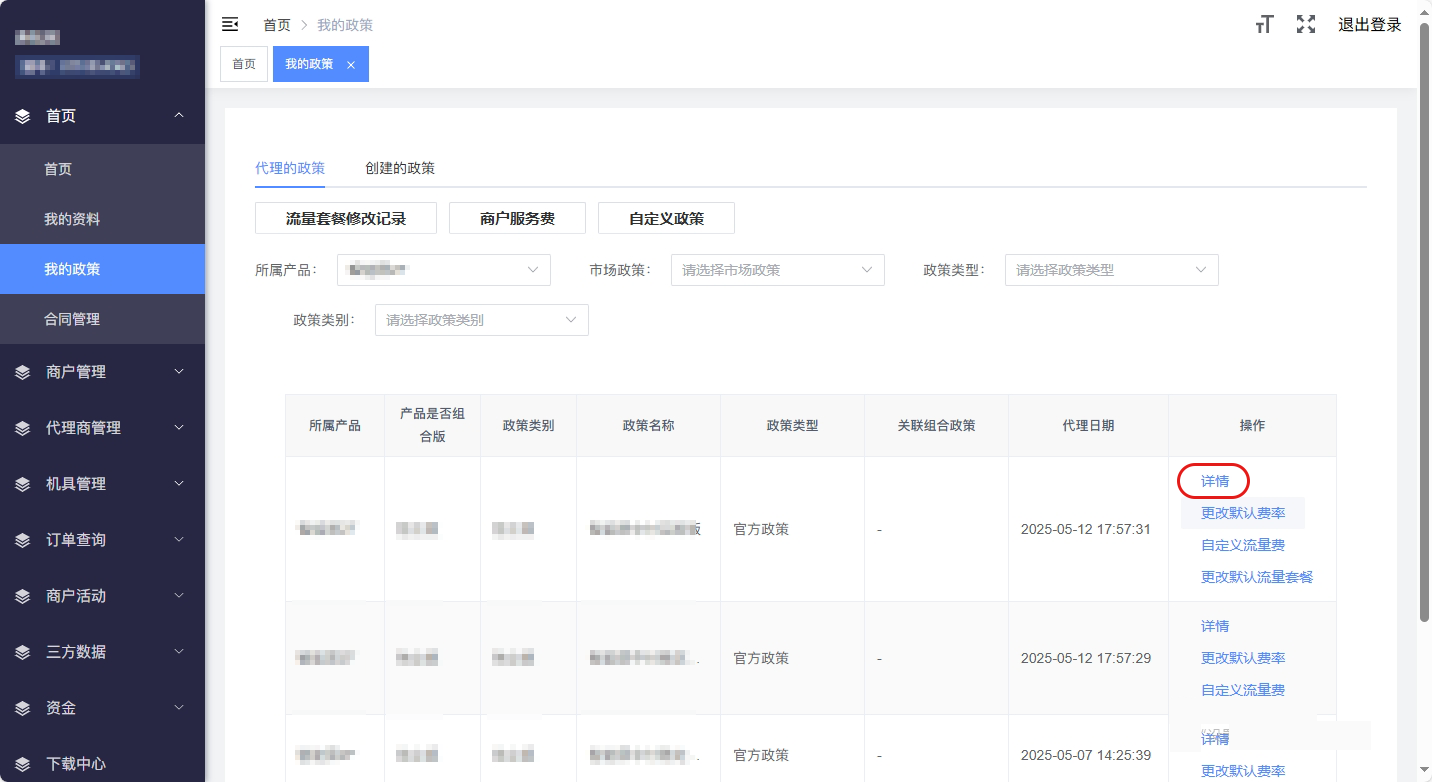Open the 政策类别 dropdown
Screen dimensions: 1432x782
pos(481,320)
